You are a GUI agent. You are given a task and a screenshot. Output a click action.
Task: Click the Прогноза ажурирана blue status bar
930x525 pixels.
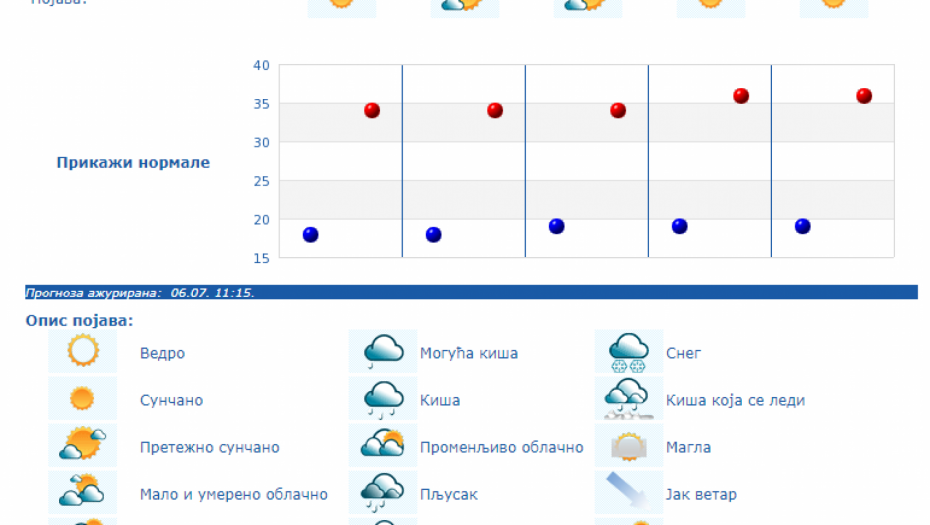pyautogui.click(x=471, y=293)
